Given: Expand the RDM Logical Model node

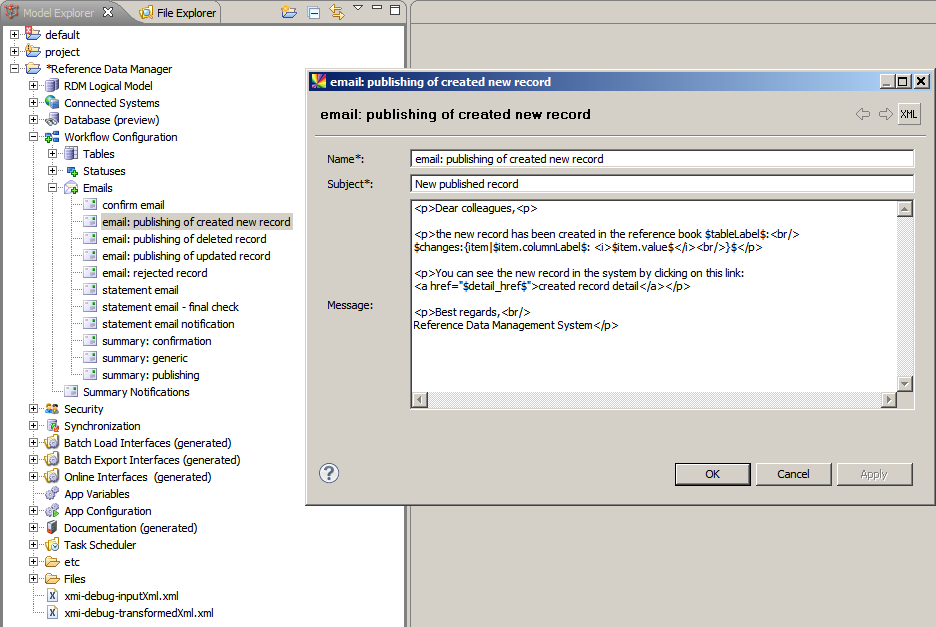Looking at the screenshot, I should tap(34, 86).
